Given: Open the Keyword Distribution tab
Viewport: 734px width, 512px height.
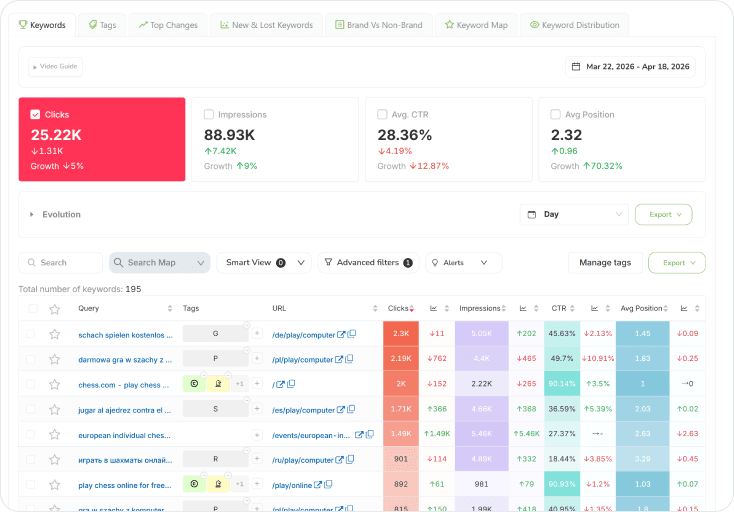Looking at the screenshot, I should point(574,25).
